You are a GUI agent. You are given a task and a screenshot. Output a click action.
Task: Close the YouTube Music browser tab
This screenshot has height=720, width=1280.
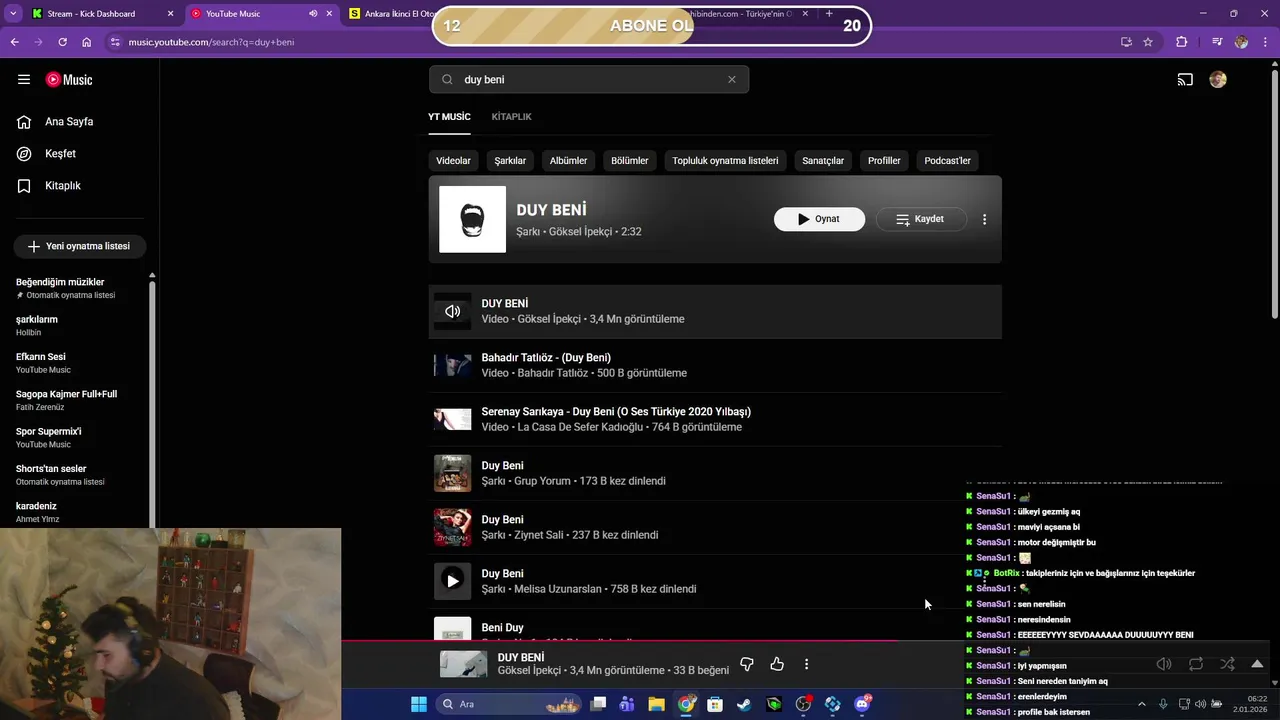click(329, 14)
